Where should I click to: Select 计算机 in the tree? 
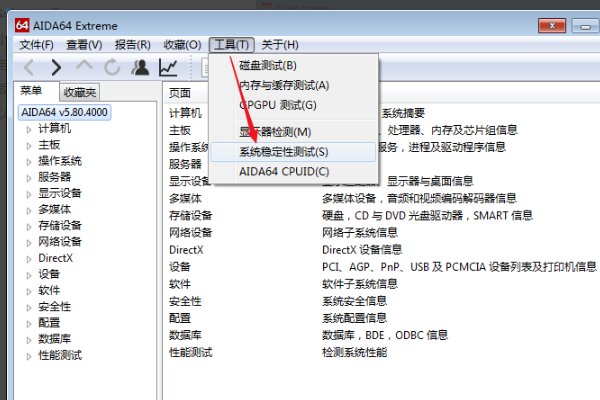54,129
